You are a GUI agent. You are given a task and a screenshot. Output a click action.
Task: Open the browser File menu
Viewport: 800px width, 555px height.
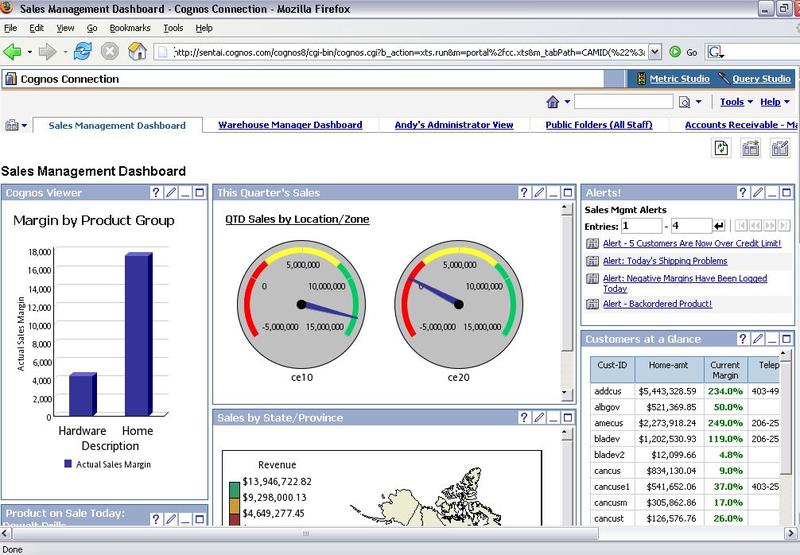pos(10,28)
